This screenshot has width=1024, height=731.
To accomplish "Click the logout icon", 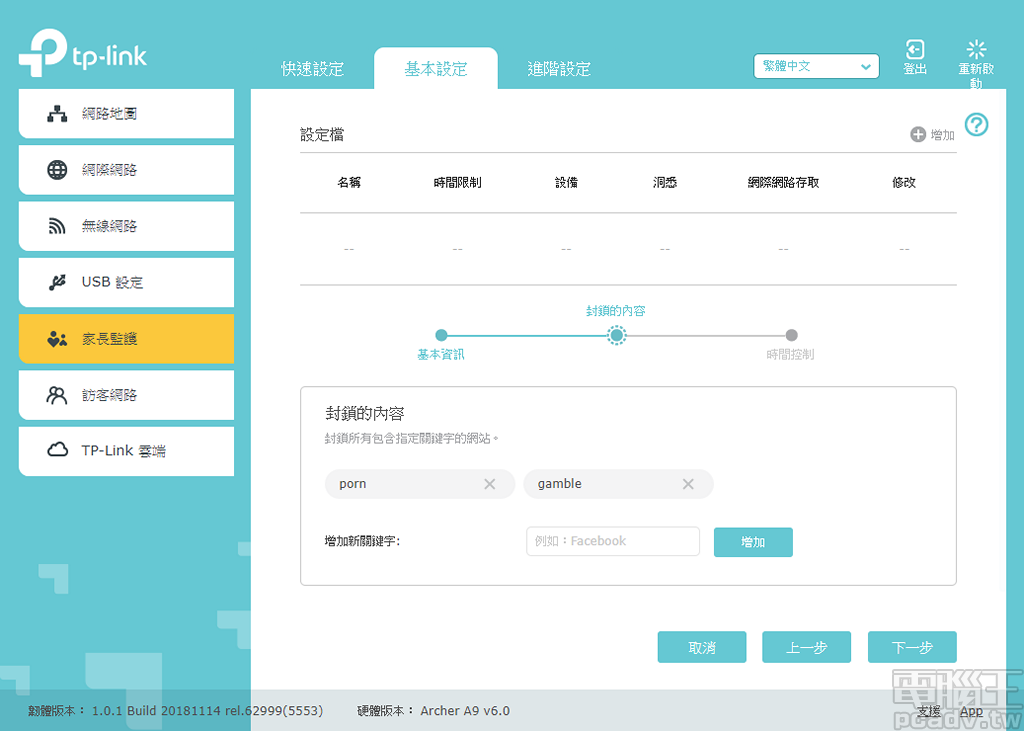I will [914, 50].
